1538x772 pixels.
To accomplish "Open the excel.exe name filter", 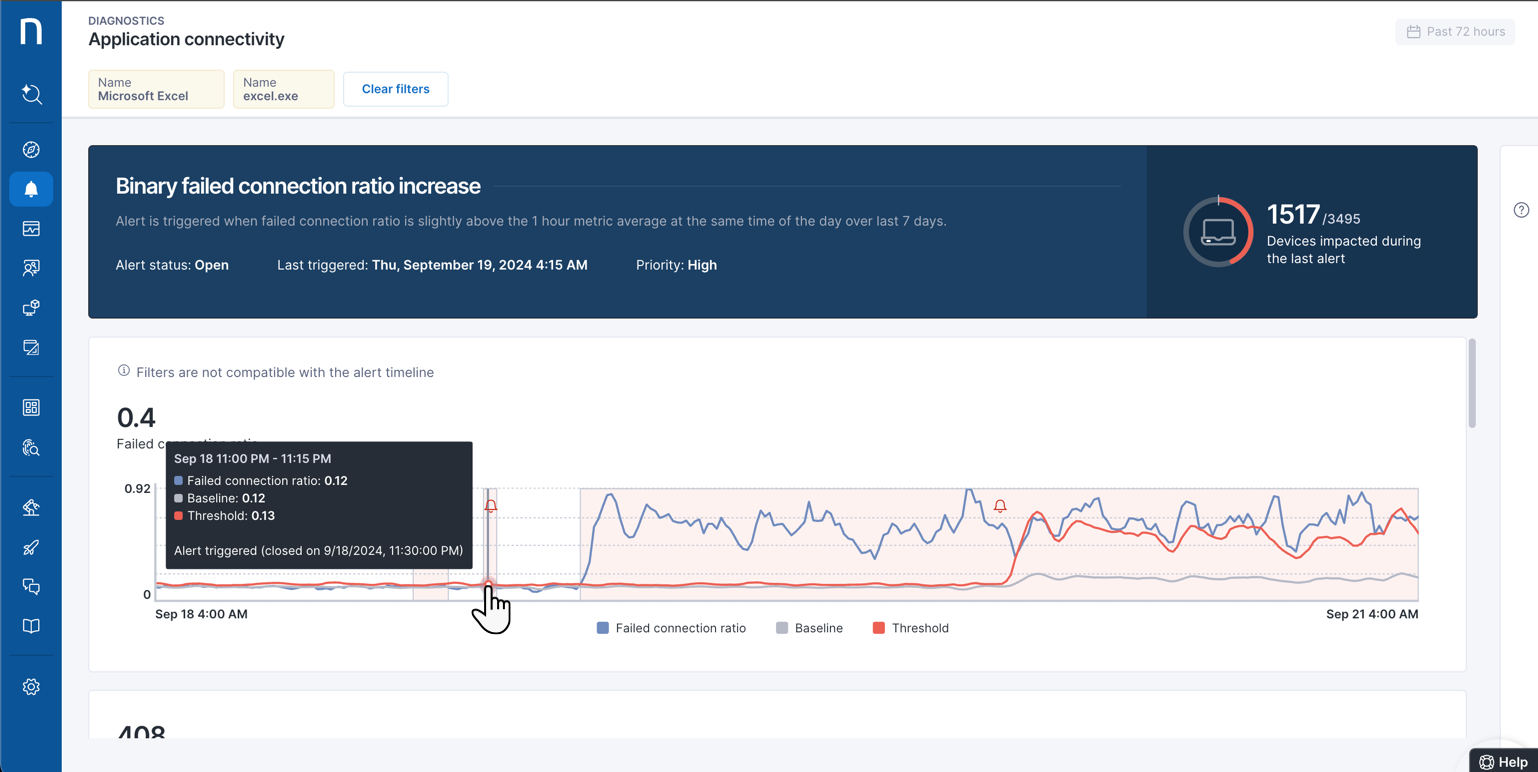I will 284,89.
